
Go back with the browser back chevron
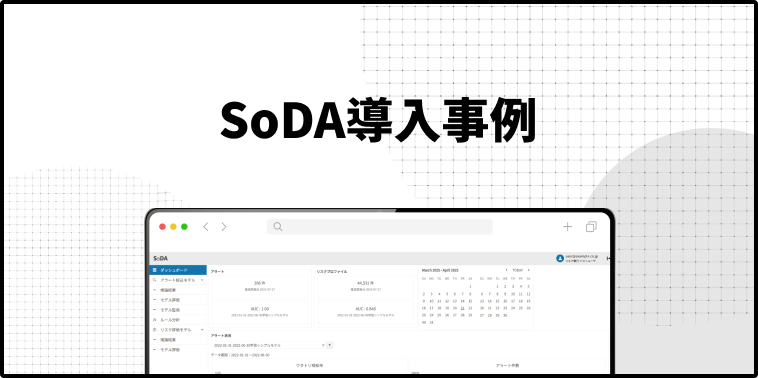coord(205,227)
